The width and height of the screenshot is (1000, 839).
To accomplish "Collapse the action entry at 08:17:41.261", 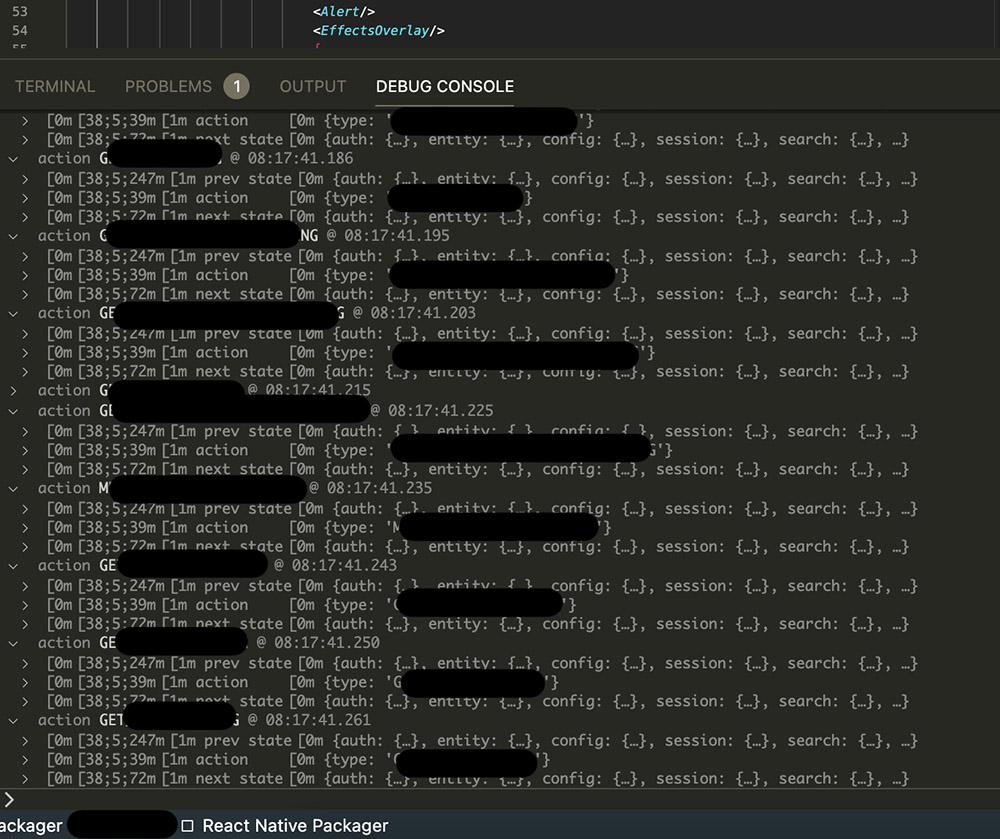I will pyautogui.click(x=13, y=720).
